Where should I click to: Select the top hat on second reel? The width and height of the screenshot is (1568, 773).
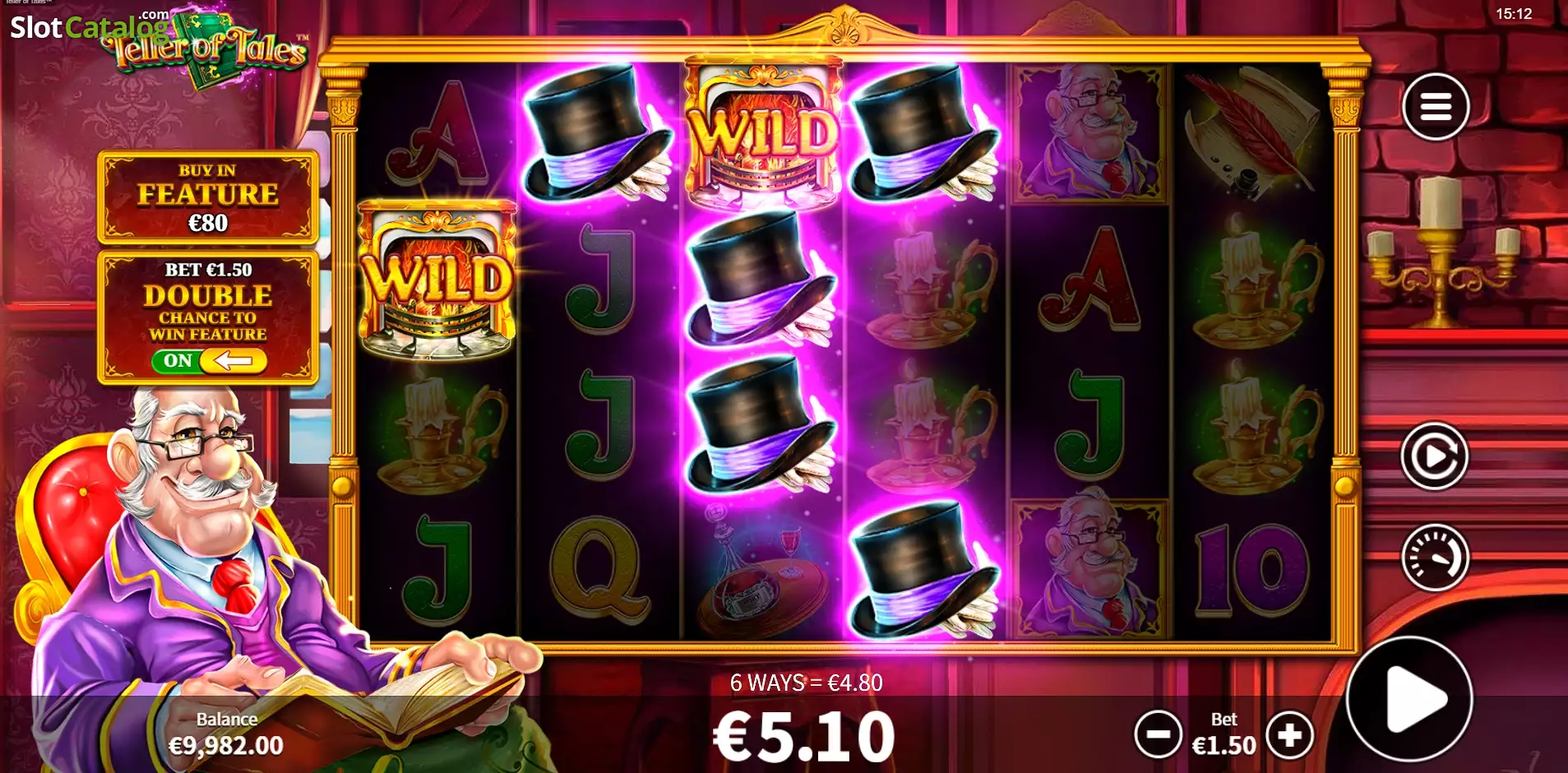click(x=599, y=134)
